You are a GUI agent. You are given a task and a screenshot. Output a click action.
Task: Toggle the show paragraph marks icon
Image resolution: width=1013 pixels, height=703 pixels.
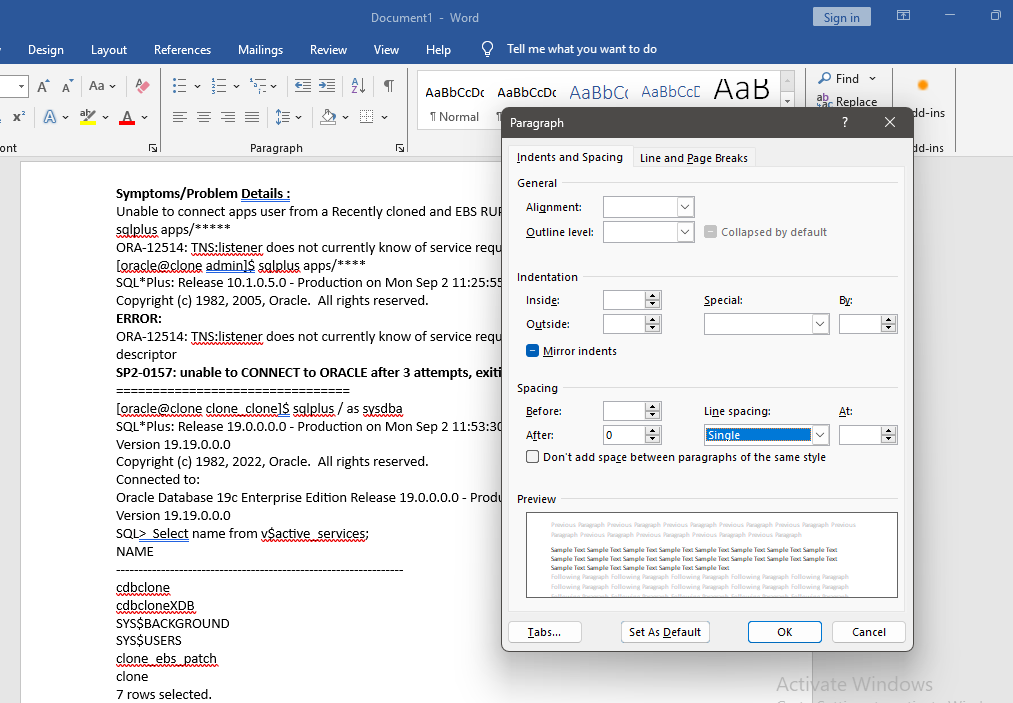click(388, 86)
